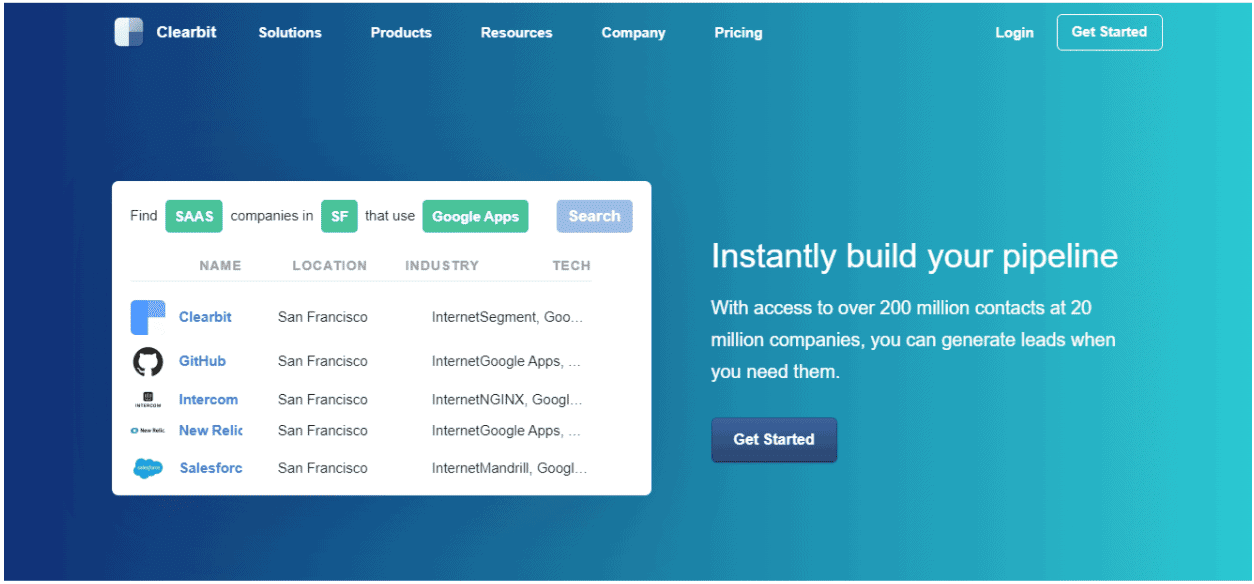
Task: Open the GitHub company link
Action: click(202, 361)
